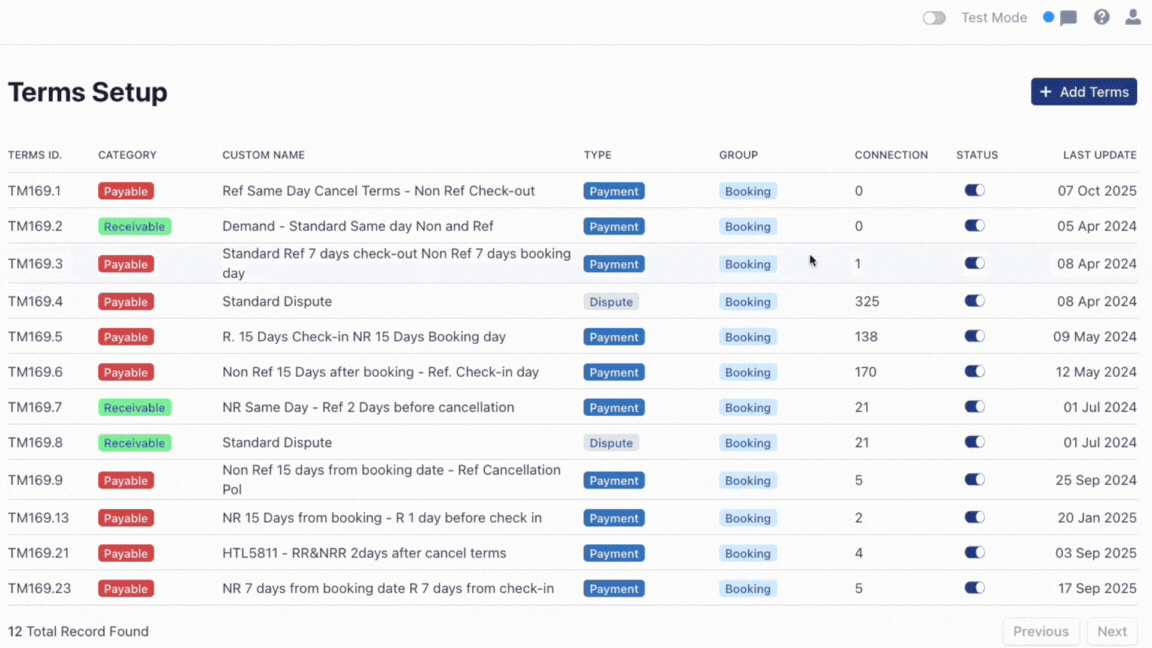1152x648 pixels.
Task: Click Receivable badge for TM169.2
Action: point(134,227)
